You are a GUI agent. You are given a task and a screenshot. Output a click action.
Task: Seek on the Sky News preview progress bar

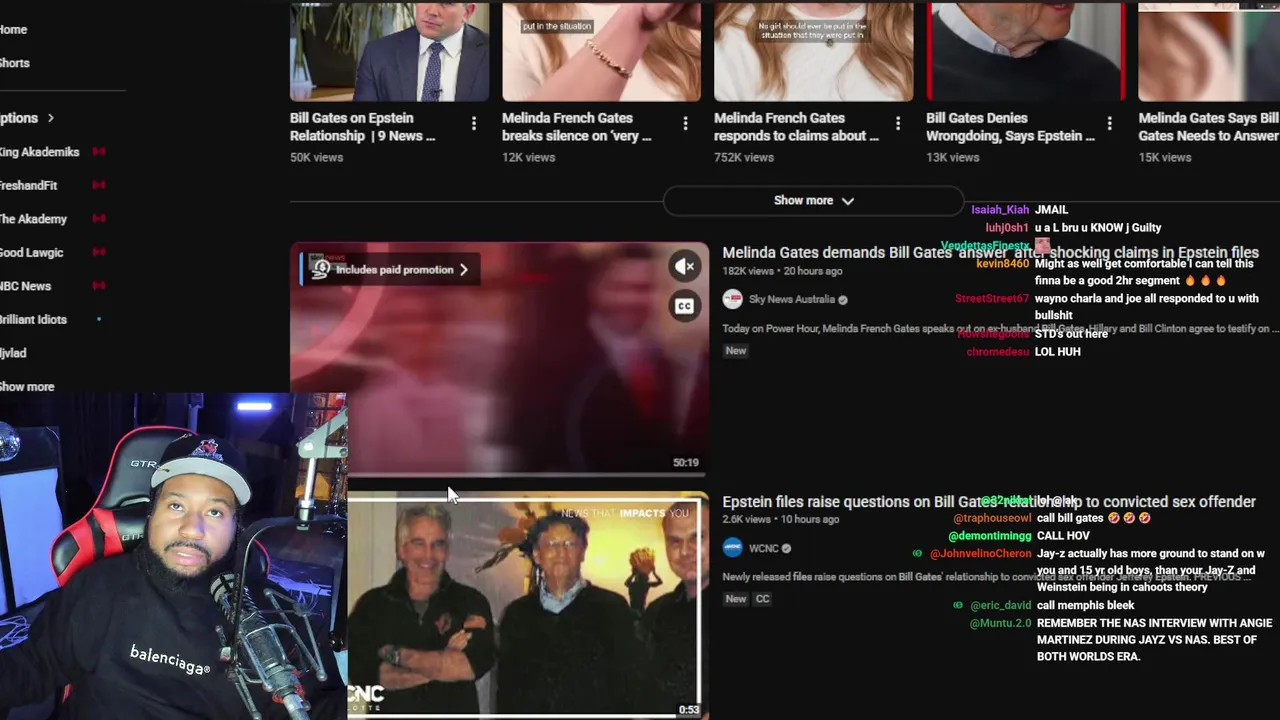coord(498,473)
